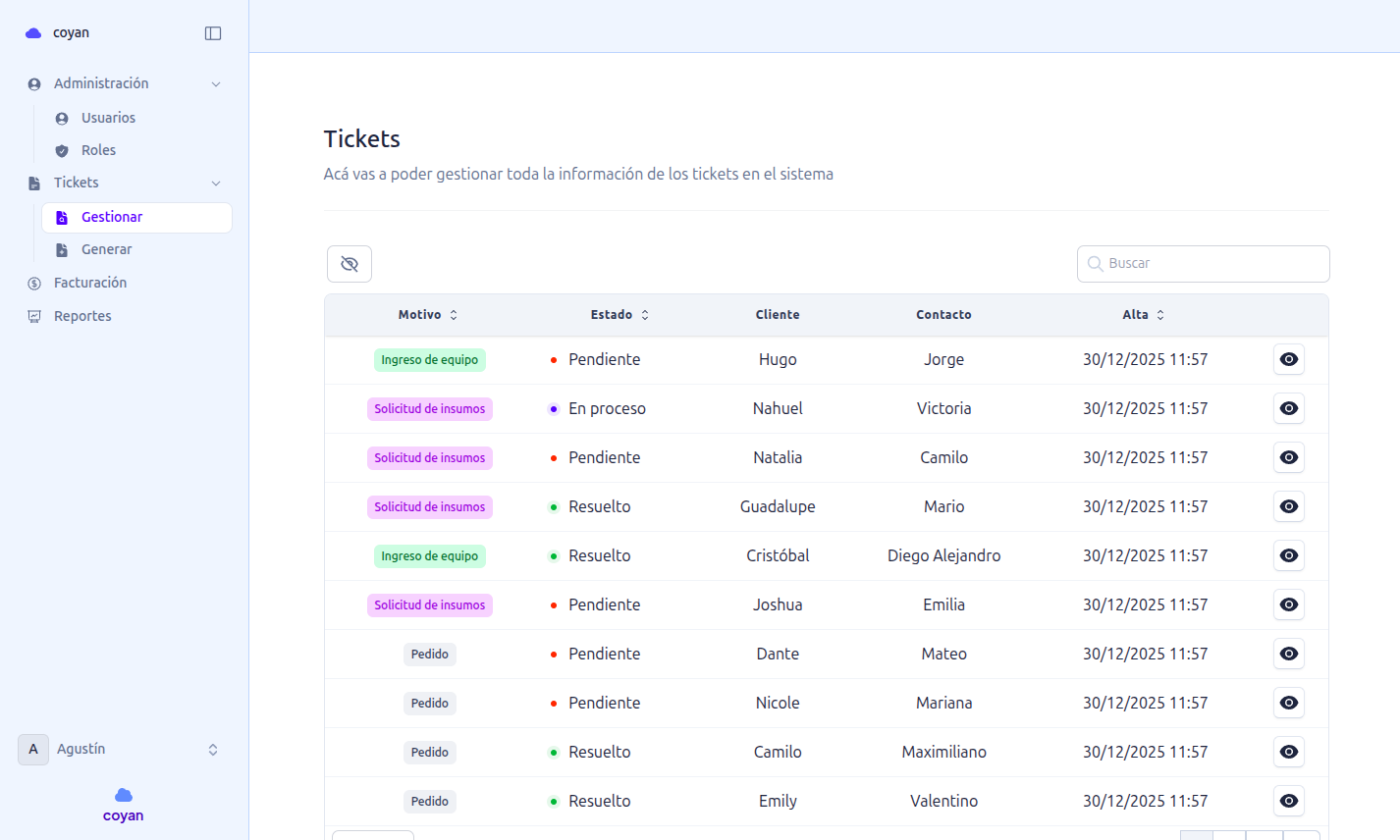Open the Usuarios page
The image size is (1400, 840).
(108, 118)
